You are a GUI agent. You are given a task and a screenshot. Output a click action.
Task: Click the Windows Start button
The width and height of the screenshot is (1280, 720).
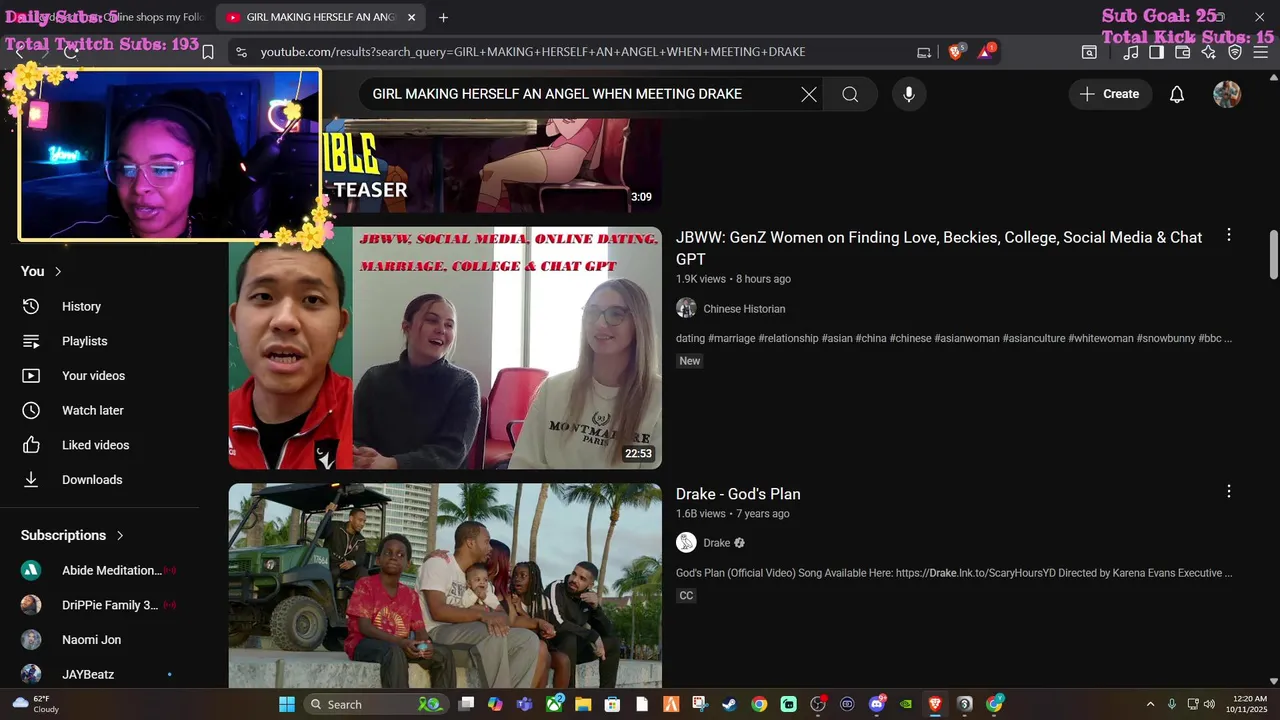(287, 704)
